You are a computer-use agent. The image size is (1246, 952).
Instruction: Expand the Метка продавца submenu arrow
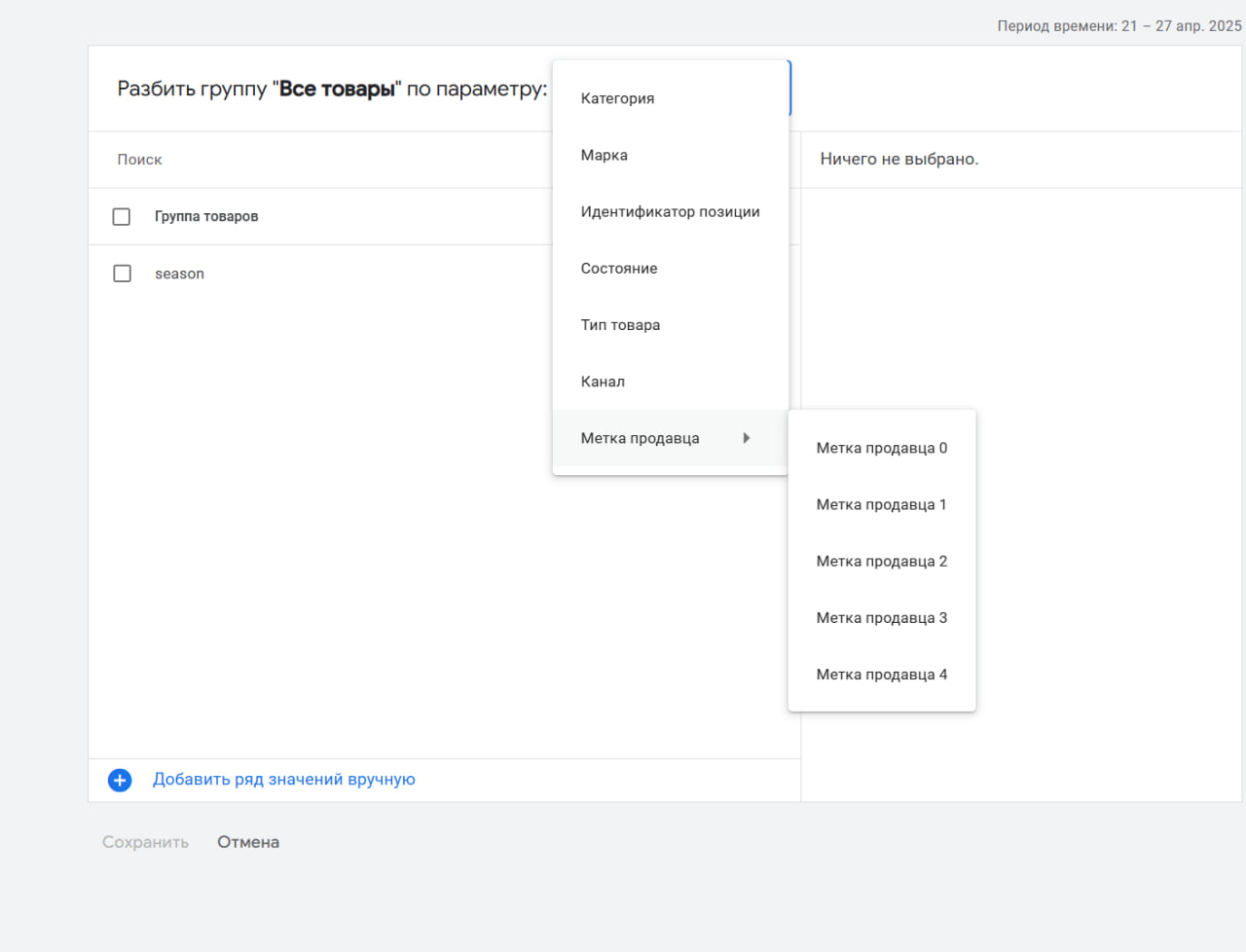click(747, 438)
